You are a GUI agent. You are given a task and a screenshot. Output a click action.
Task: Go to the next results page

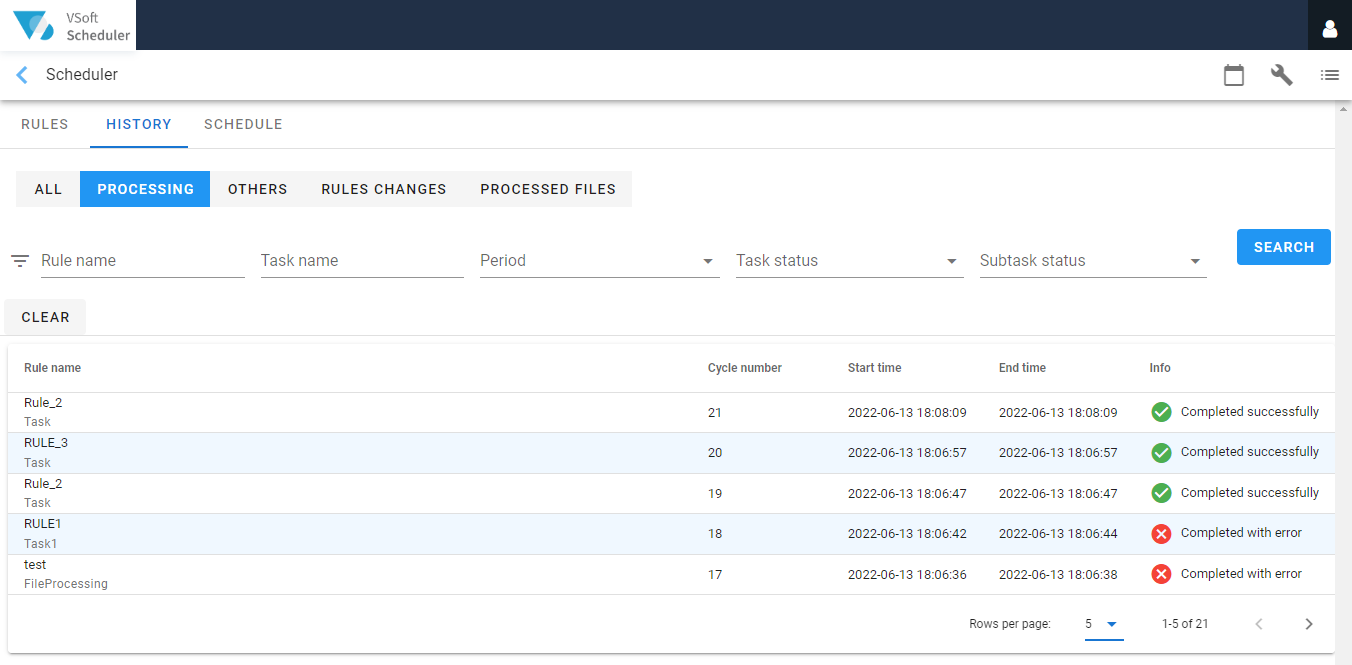pos(1309,624)
